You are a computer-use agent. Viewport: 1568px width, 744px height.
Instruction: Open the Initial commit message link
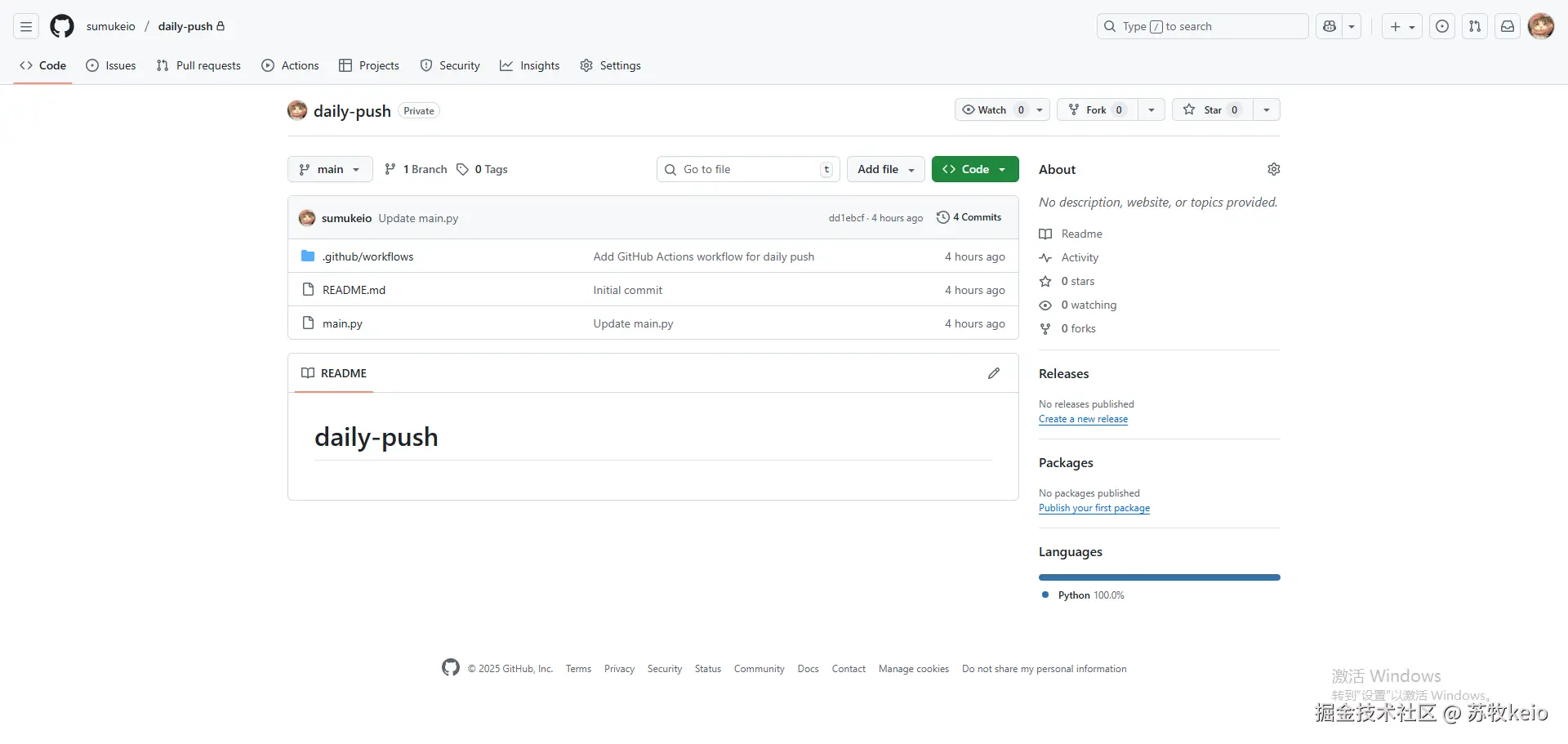pos(627,290)
